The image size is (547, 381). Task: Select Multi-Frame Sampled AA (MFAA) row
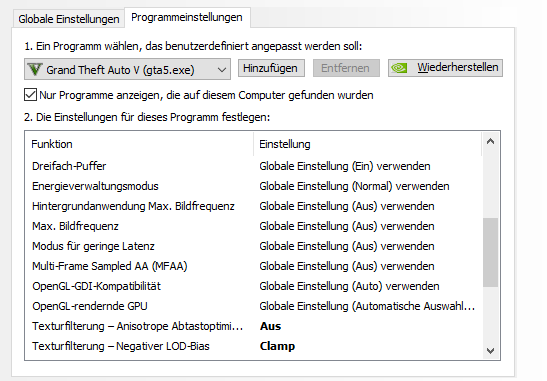coord(254,266)
